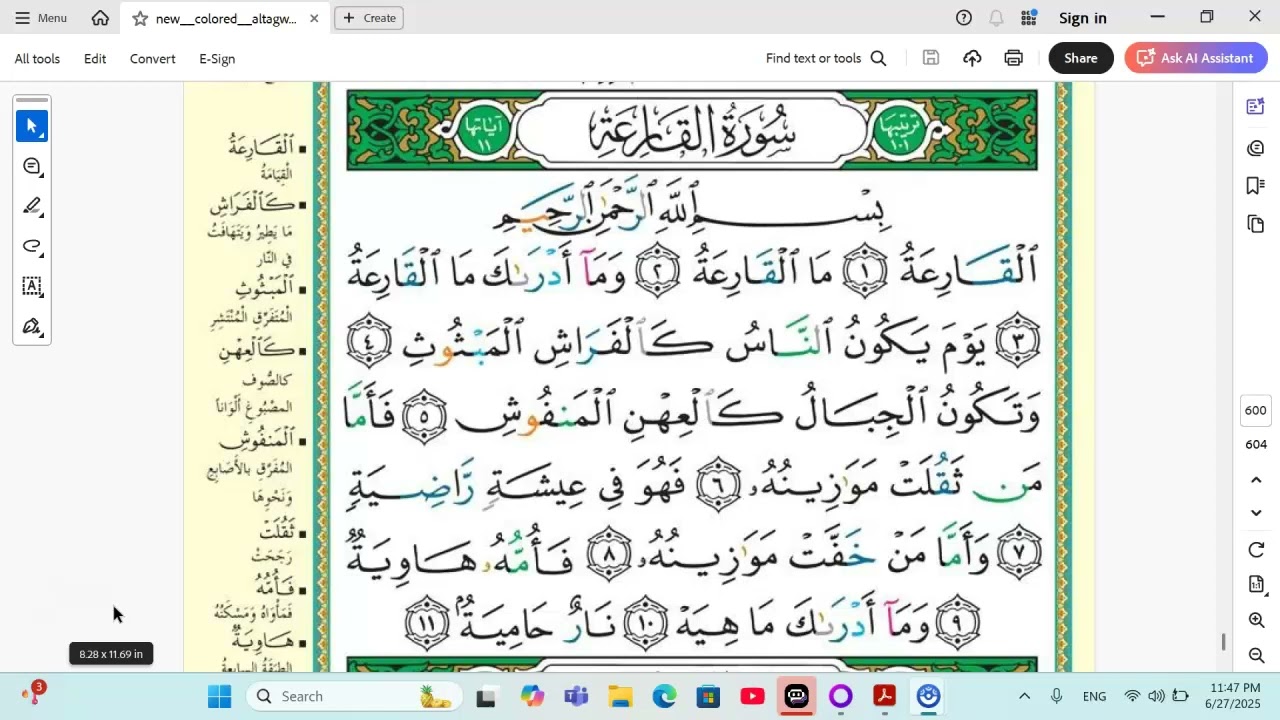Click the taskbar microphone icon
Screen dimensions: 1280x720
point(1056,697)
